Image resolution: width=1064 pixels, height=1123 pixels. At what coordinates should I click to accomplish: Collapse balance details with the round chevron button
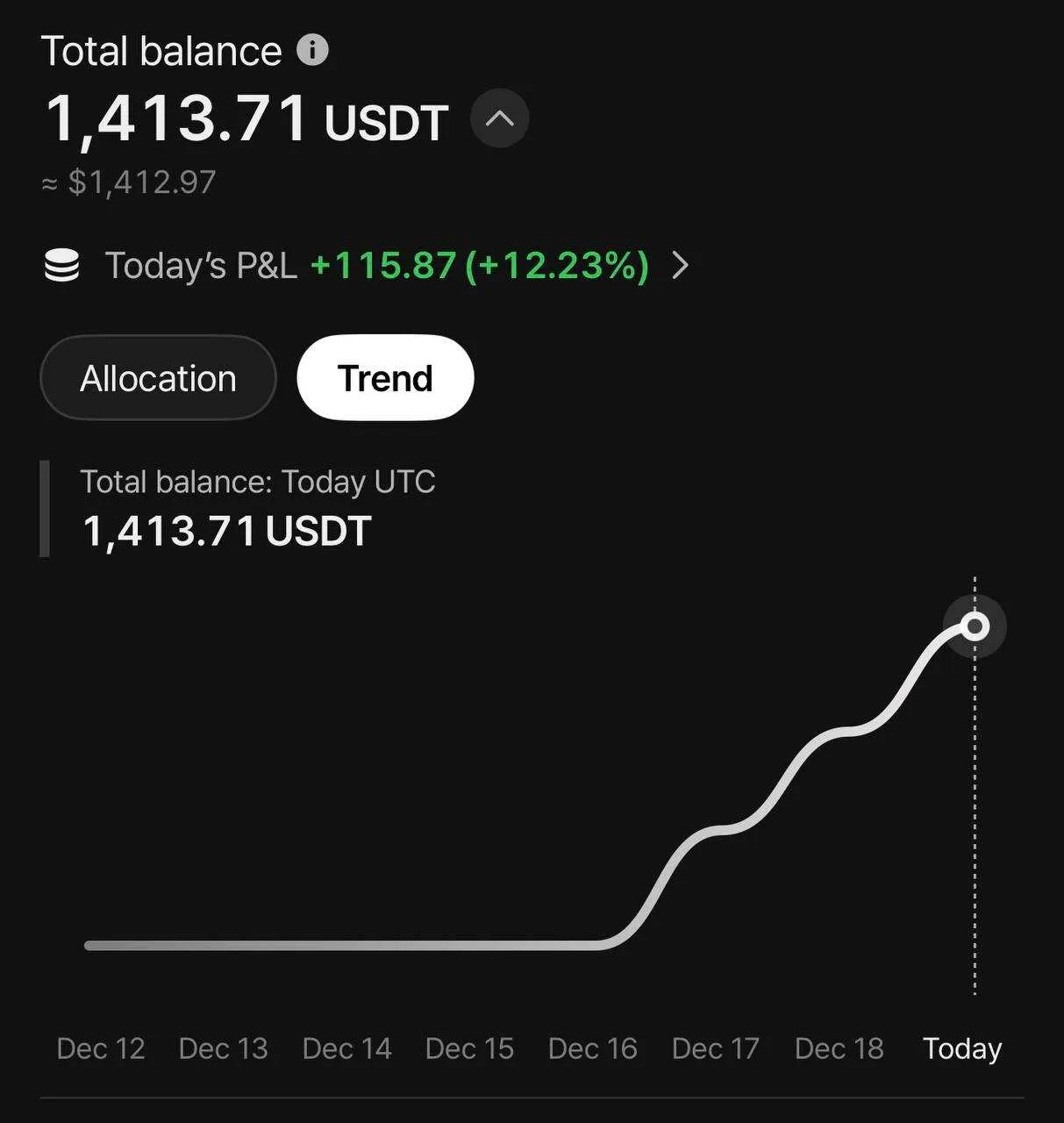499,118
